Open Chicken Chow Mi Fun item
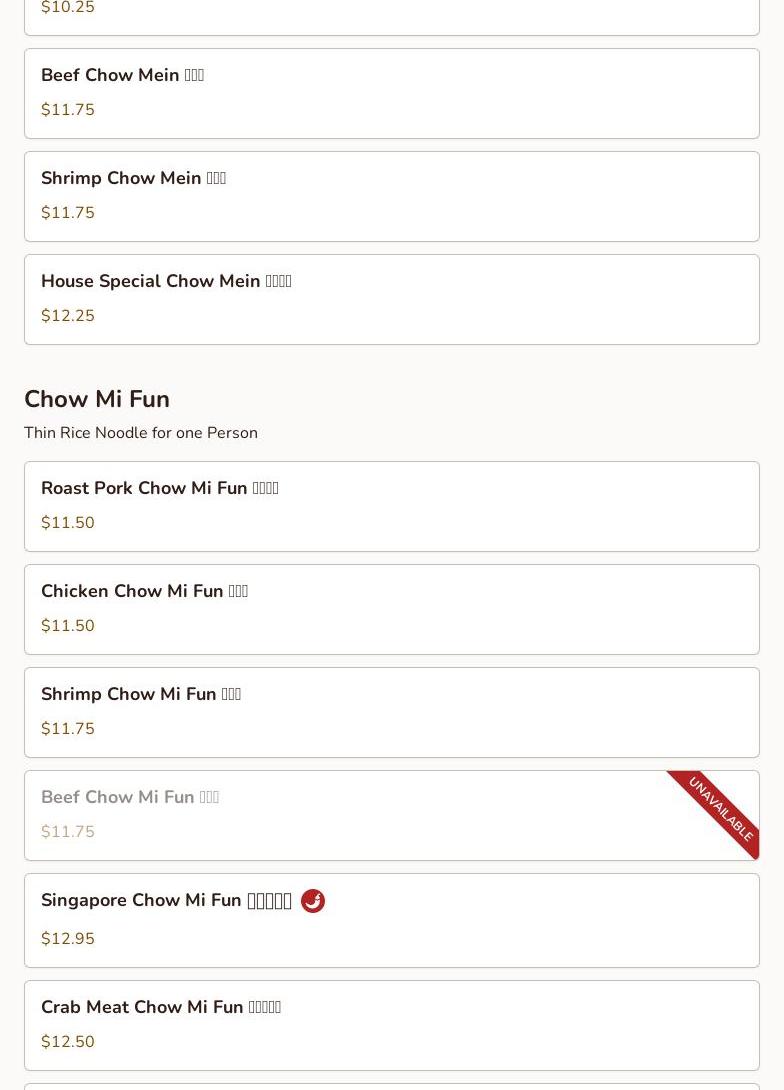The width and height of the screenshot is (784, 1090). pos(391,609)
